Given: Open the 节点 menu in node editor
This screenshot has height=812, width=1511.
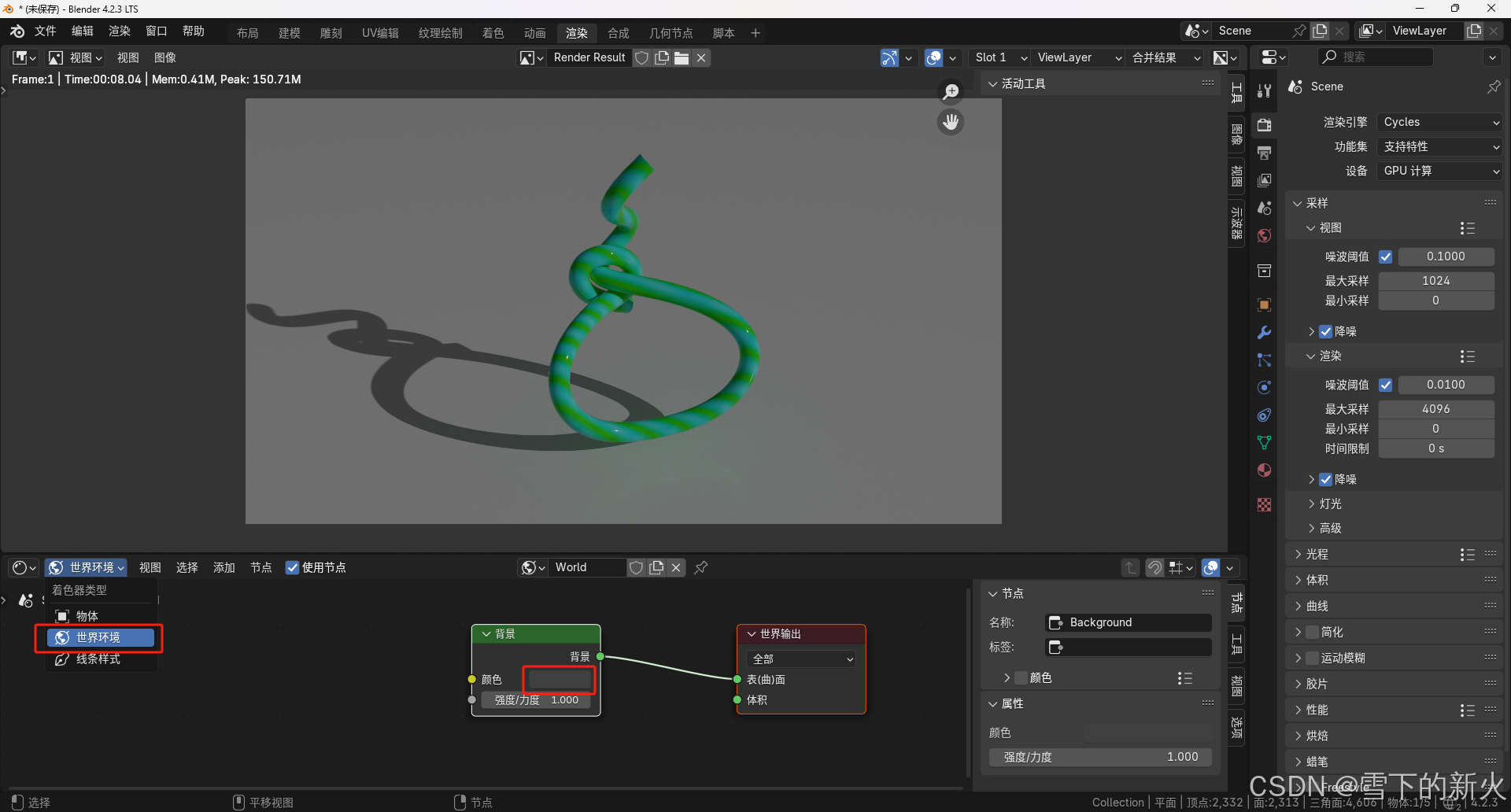Looking at the screenshot, I should [x=261, y=567].
